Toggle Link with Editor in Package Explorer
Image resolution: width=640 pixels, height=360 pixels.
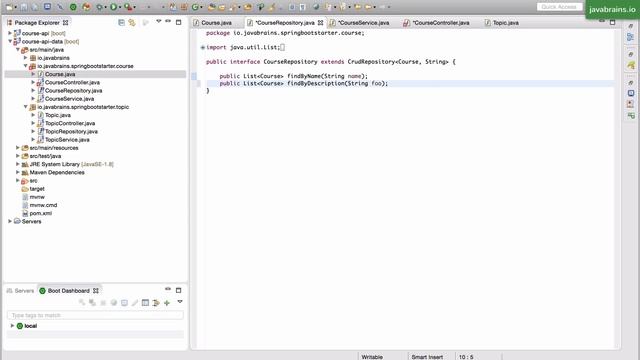pos(132,22)
